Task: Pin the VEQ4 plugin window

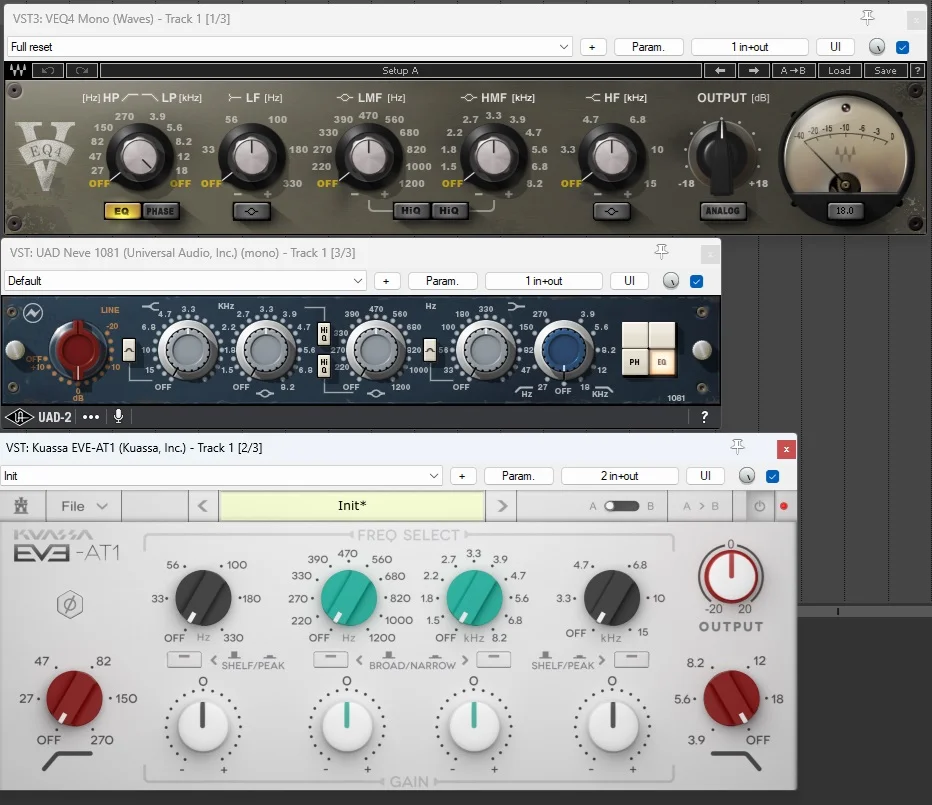Action: [x=867, y=18]
